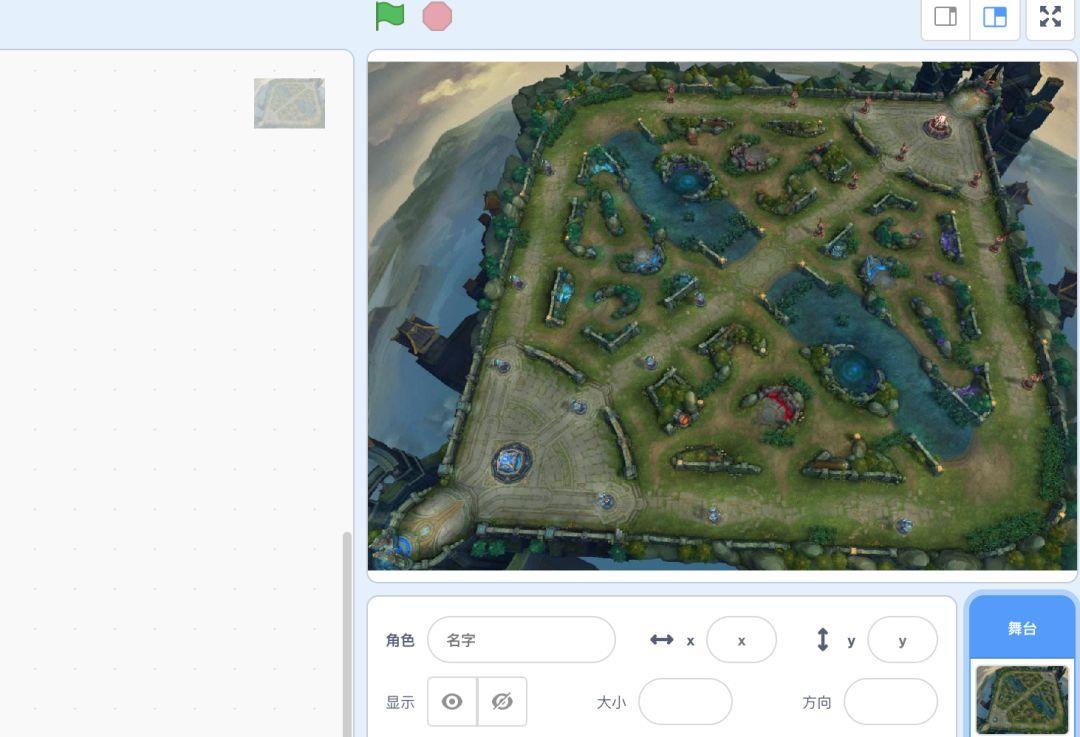1080x737 pixels.
Task: Select the y position input
Action: tap(902, 640)
